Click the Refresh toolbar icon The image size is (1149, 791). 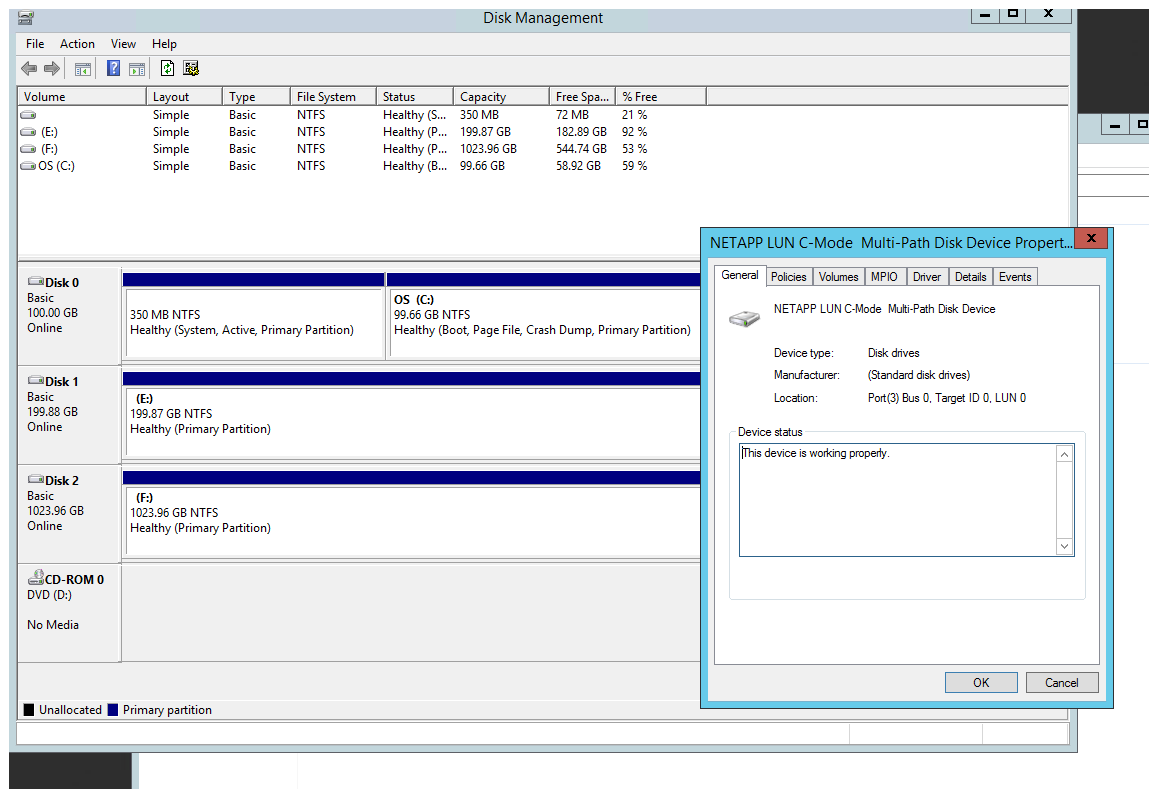click(168, 68)
